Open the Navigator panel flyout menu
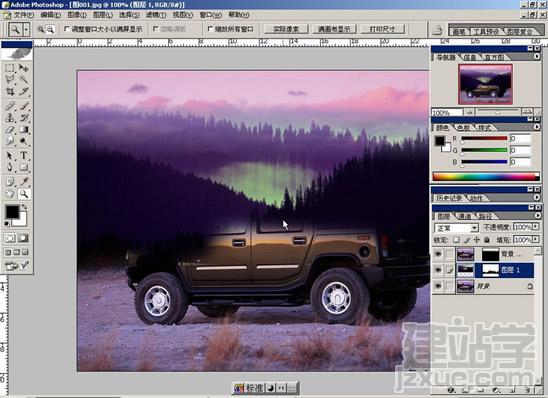548x398 pixels. [x=537, y=56]
